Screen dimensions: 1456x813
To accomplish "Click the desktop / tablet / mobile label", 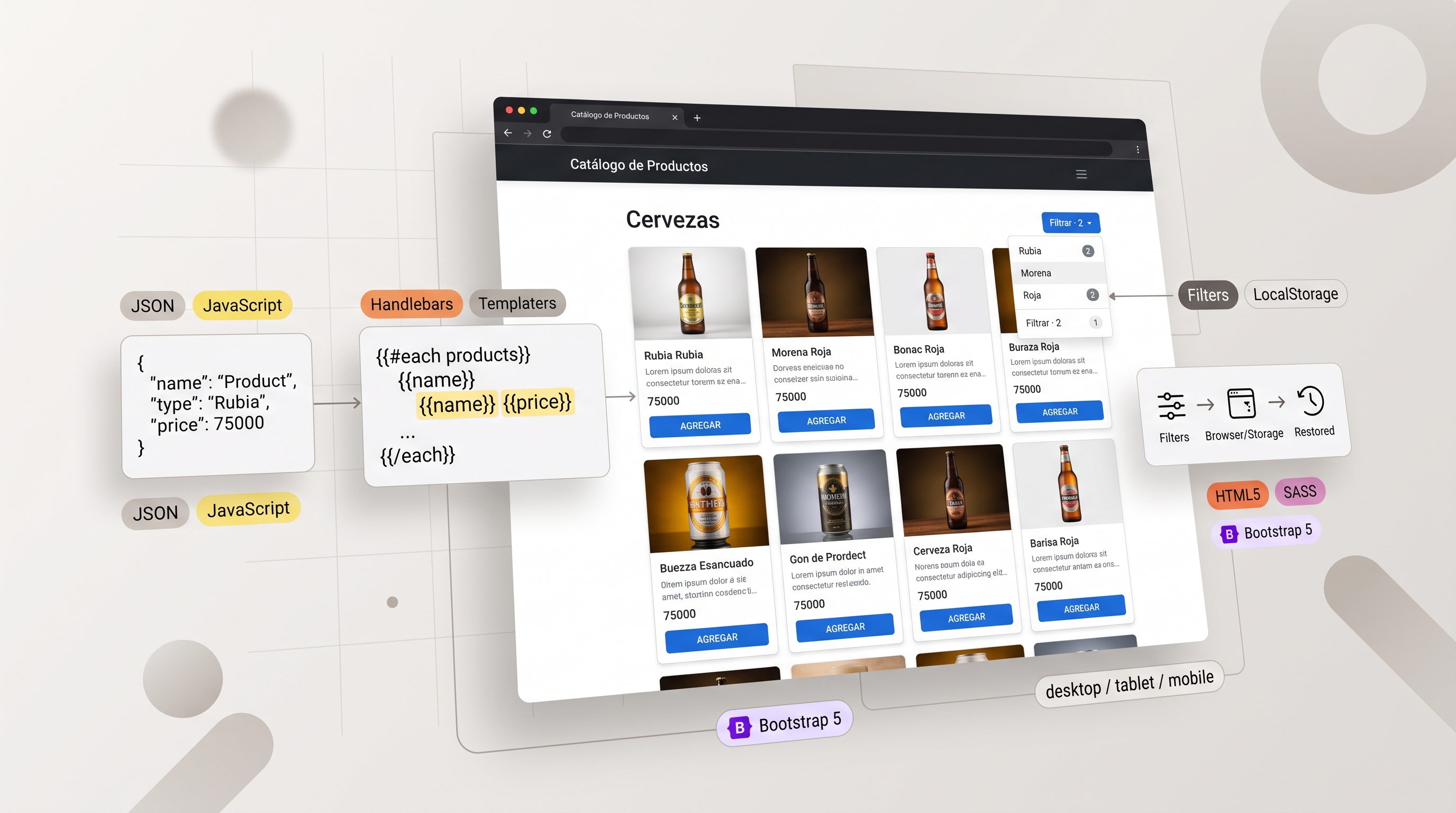I will [1129, 683].
